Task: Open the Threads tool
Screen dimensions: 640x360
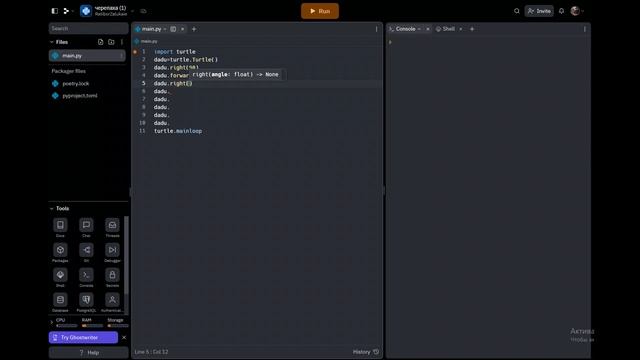Action: click(x=112, y=227)
